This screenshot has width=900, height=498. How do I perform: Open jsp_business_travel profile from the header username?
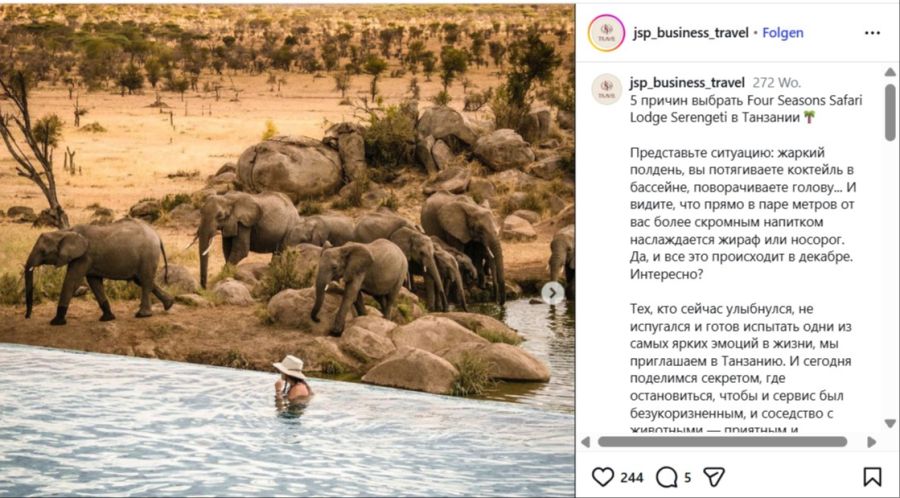point(690,33)
